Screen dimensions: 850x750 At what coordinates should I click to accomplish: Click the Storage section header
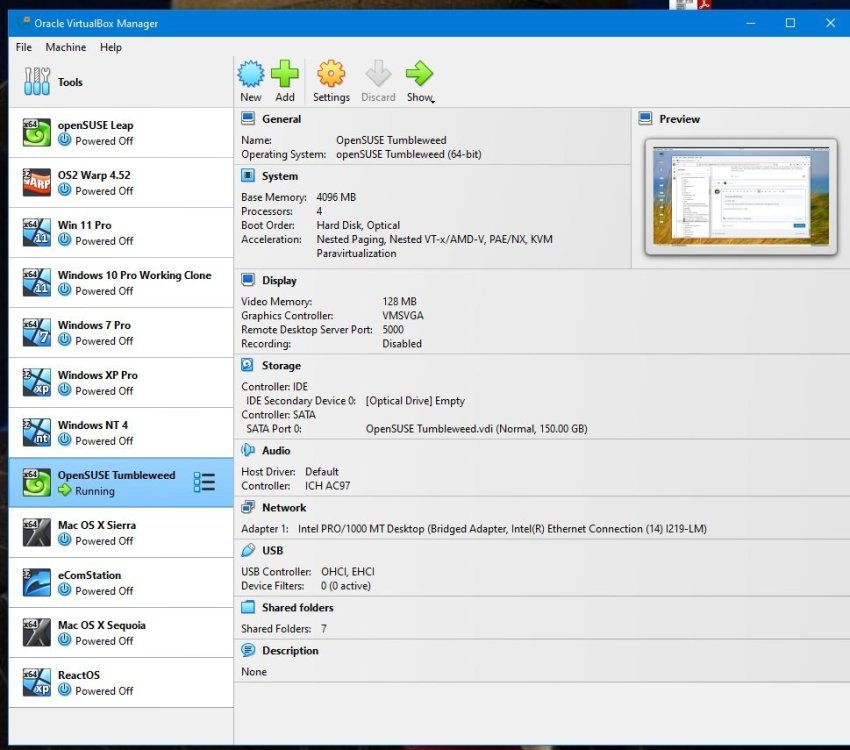pyautogui.click(x=281, y=365)
